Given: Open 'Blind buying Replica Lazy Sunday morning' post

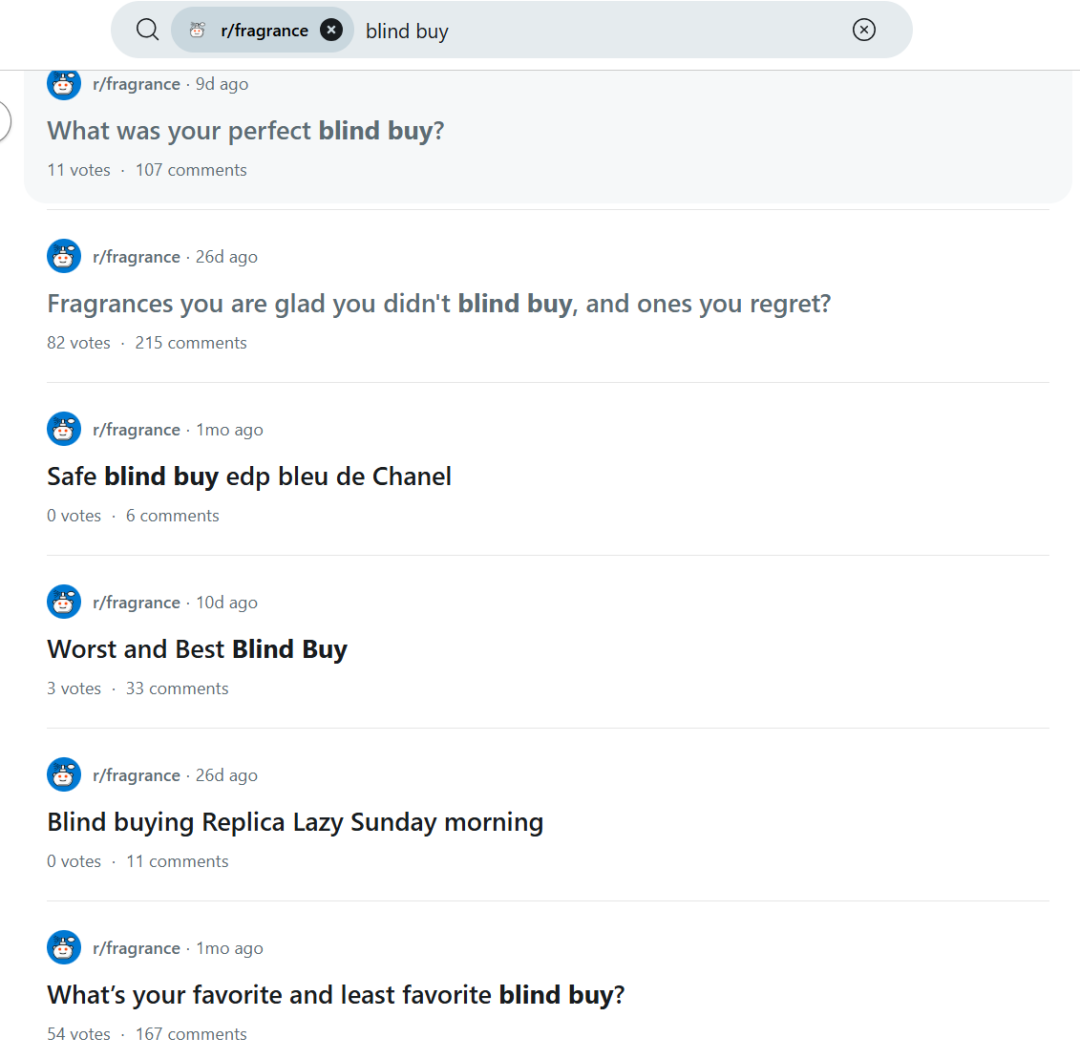Looking at the screenshot, I should click(x=295, y=823).
